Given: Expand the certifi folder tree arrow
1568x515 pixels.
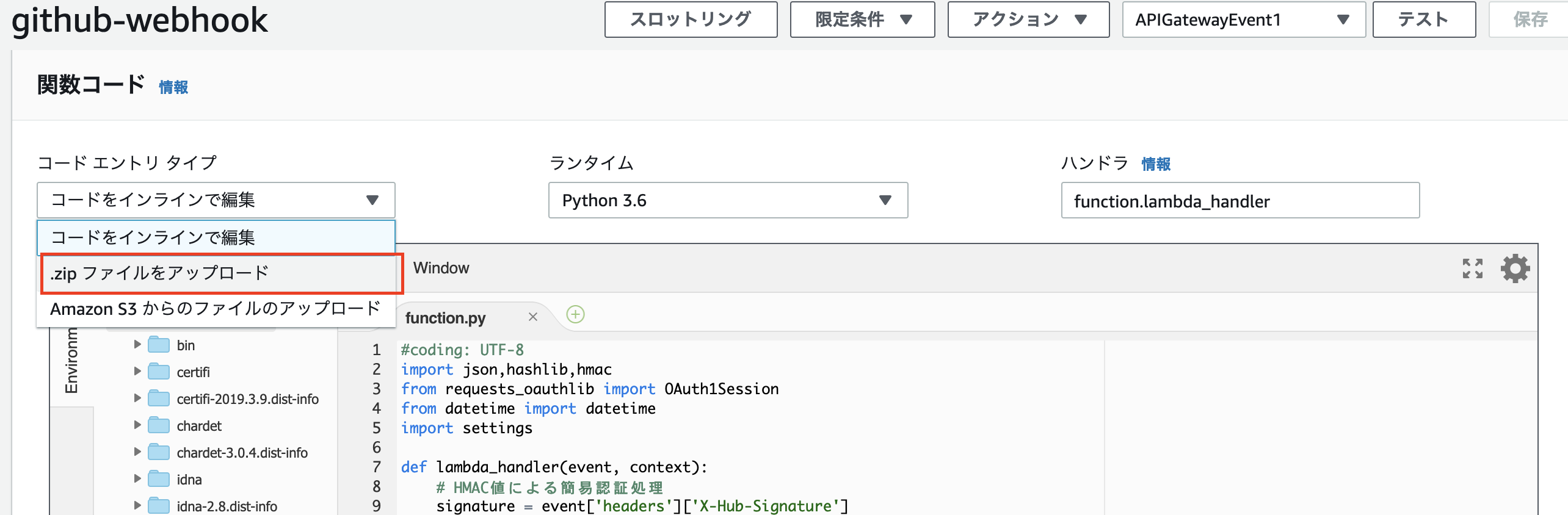Looking at the screenshot, I should pyautogui.click(x=137, y=371).
